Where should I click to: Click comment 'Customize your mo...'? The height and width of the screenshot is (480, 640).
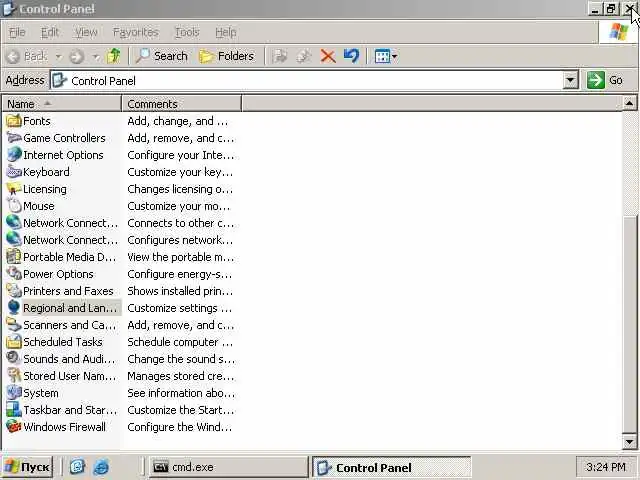179,206
